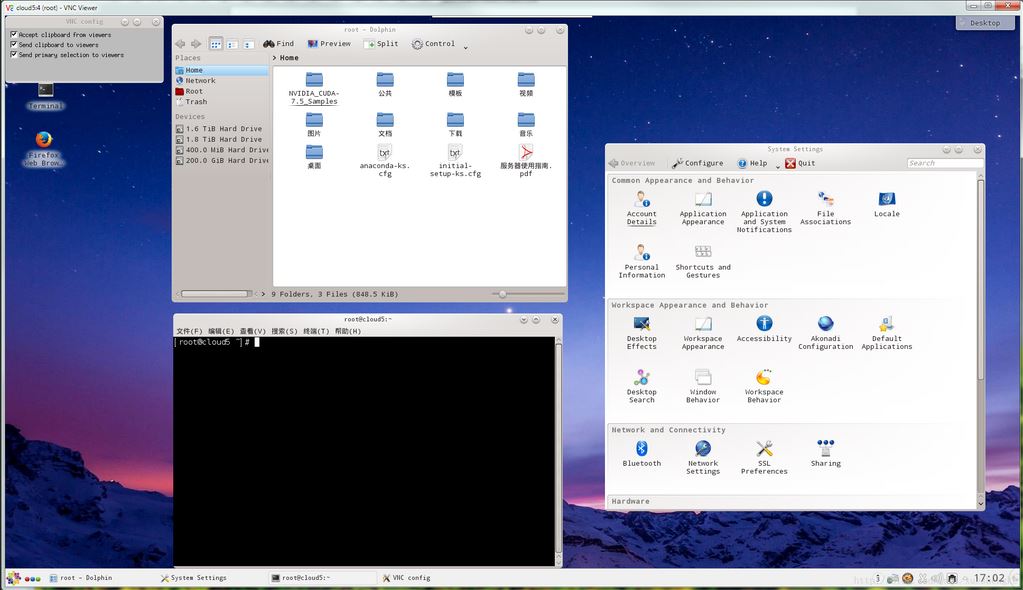Screen dimensions: 1023x590
Task: Launch Firefox Web Browser from desktop
Action: click(x=43, y=141)
